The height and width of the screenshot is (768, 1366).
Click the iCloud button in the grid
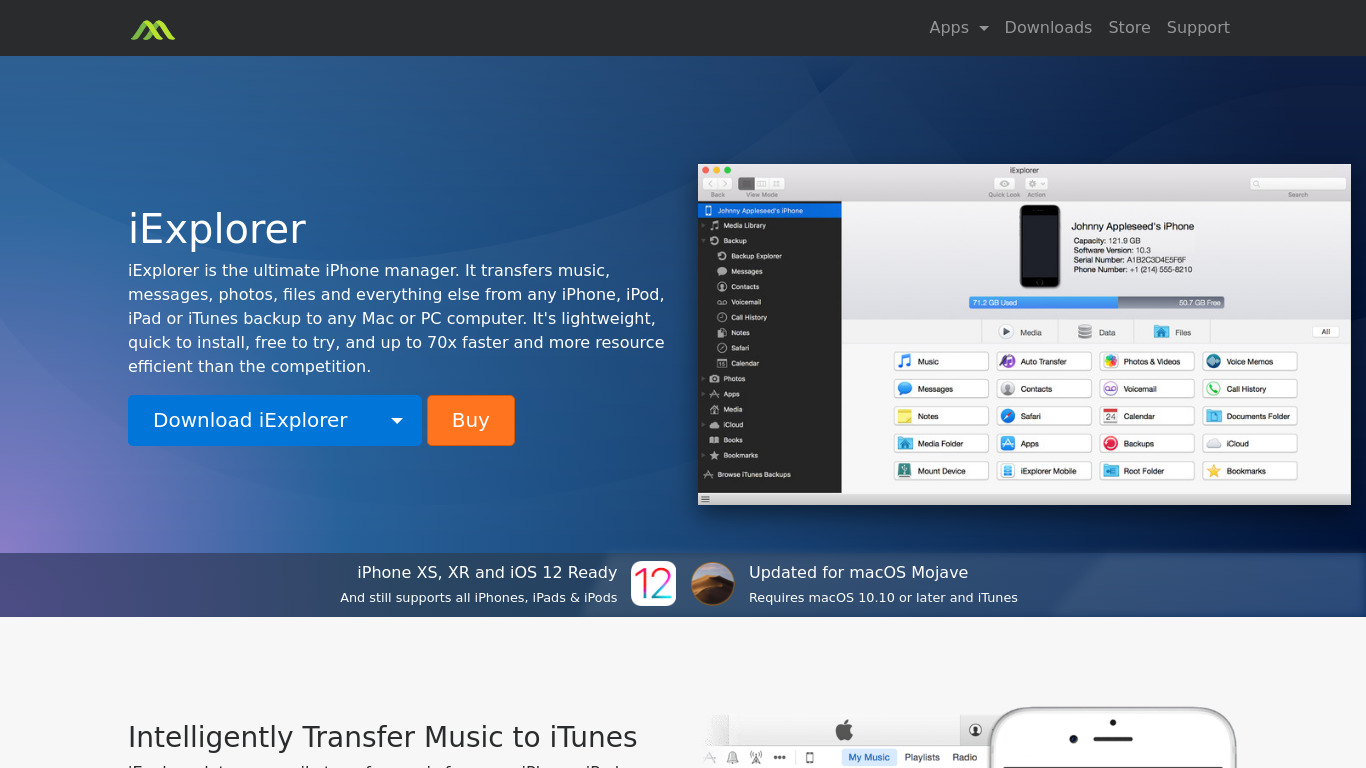tap(1250, 443)
